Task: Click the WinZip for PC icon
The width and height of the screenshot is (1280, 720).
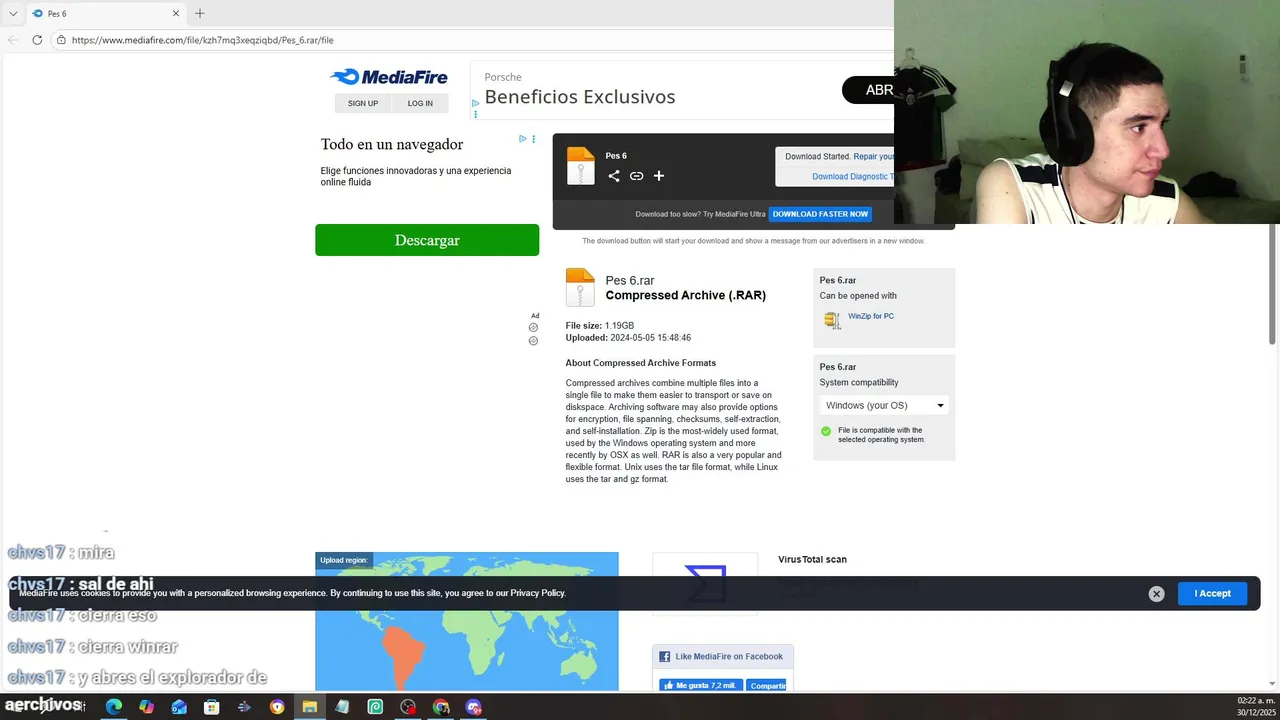Action: 832,320
